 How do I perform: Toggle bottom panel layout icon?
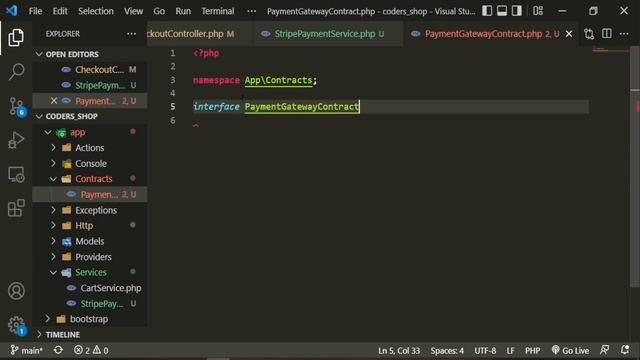(x=502, y=11)
